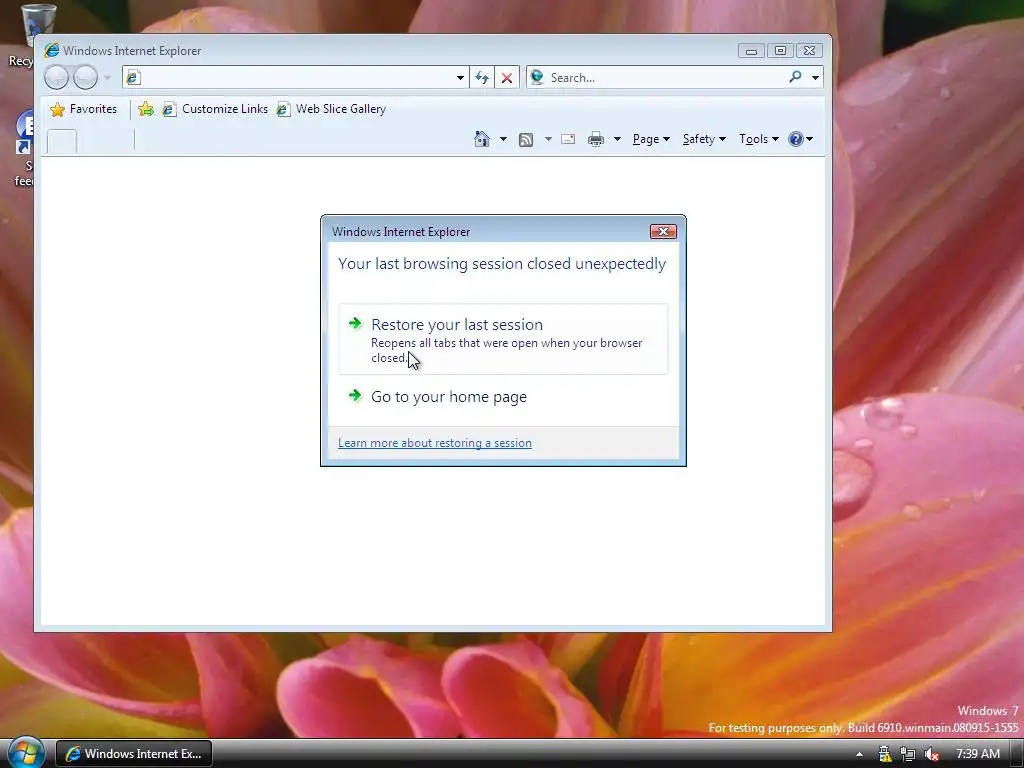Click the Windows Start orb
Image resolution: width=1024 pixels, height=768 pixels.
pyautogui.click(x=25, y=753)
